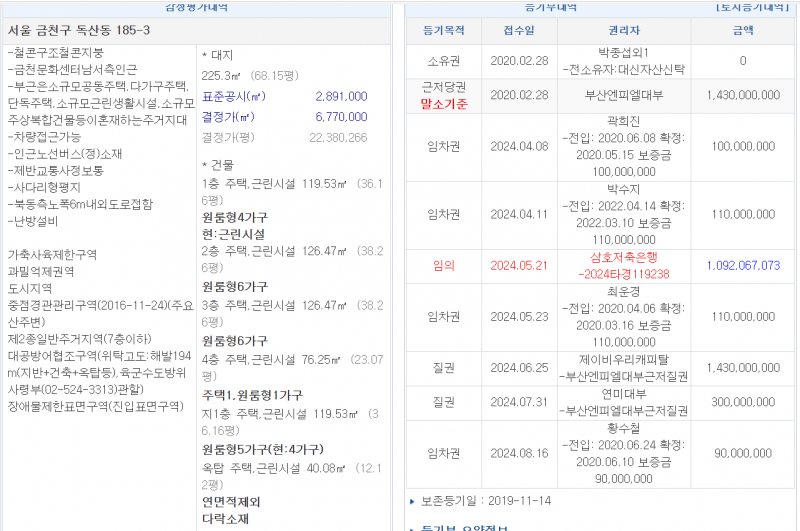
Task: Click the 곽희진 tenant name
Action: pyautogui.click(x=624, y=121)
